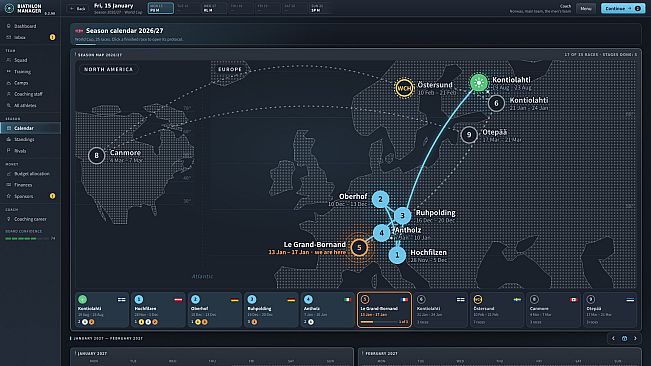Jump to today in month navigator
The image size is (651, 366).
pos(624,339)
